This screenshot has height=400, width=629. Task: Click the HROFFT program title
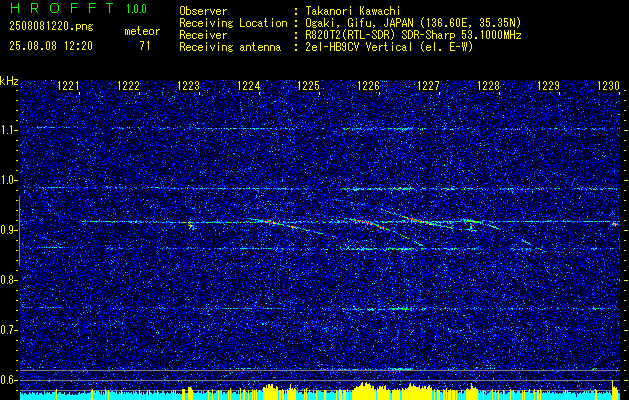[x=62, y=8]
